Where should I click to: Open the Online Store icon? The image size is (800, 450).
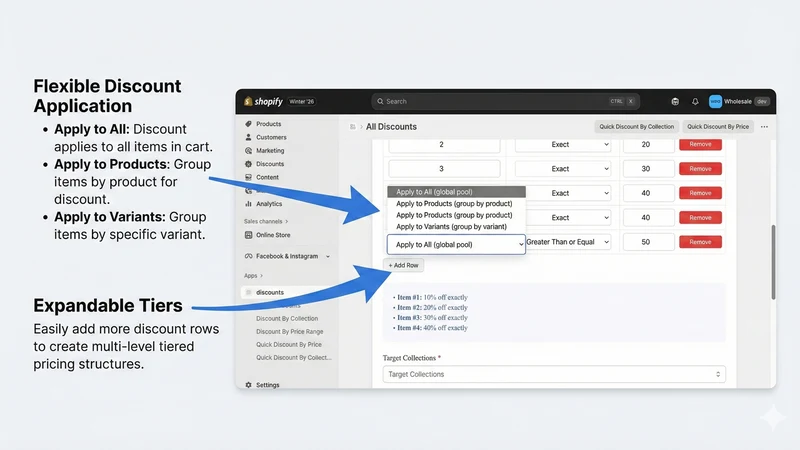point(248,235)
